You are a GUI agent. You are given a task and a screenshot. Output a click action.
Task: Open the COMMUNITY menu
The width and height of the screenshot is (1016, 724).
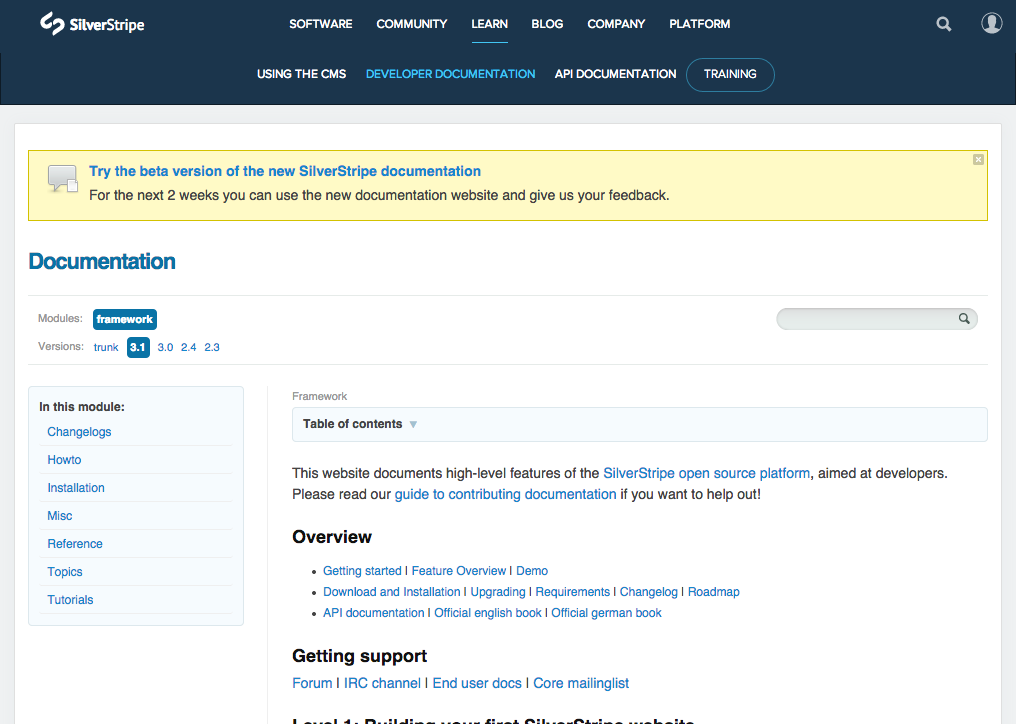point(411,24)
